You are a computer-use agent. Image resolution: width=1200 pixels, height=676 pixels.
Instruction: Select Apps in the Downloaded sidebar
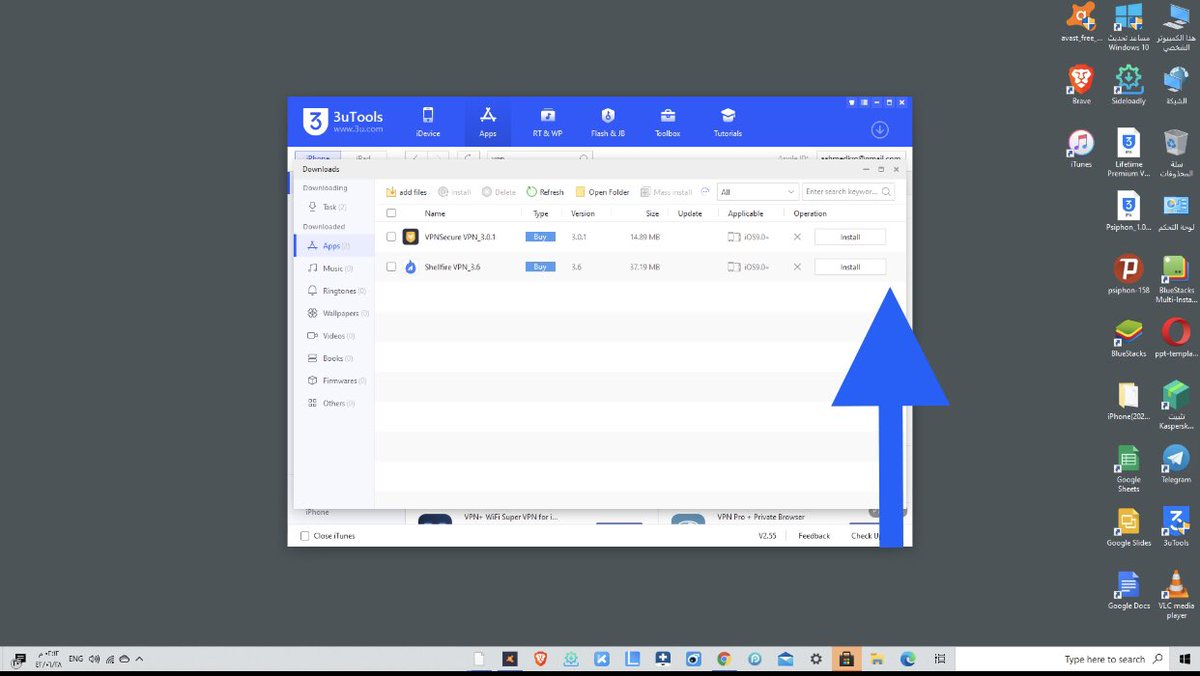pyautogui.click(x=334, y=245)
